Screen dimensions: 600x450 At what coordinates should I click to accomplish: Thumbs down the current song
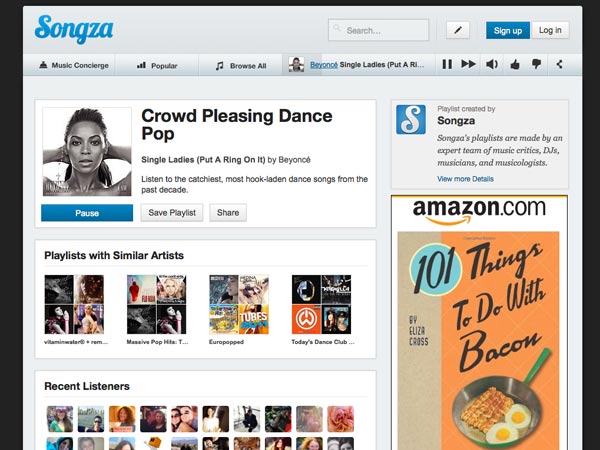point(537,65)
